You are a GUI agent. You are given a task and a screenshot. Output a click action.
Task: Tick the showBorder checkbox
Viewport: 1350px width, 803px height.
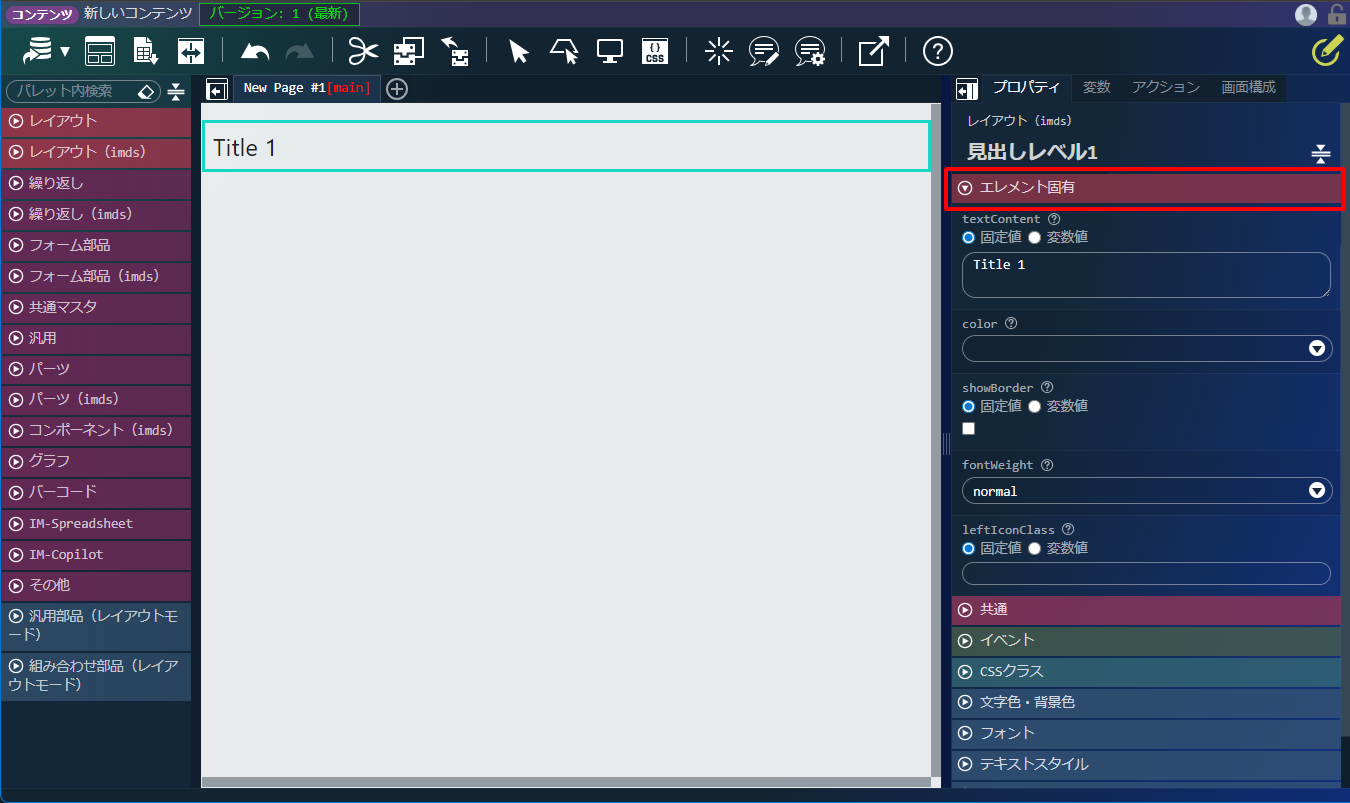pyautogui.click(x=968, y=428)
